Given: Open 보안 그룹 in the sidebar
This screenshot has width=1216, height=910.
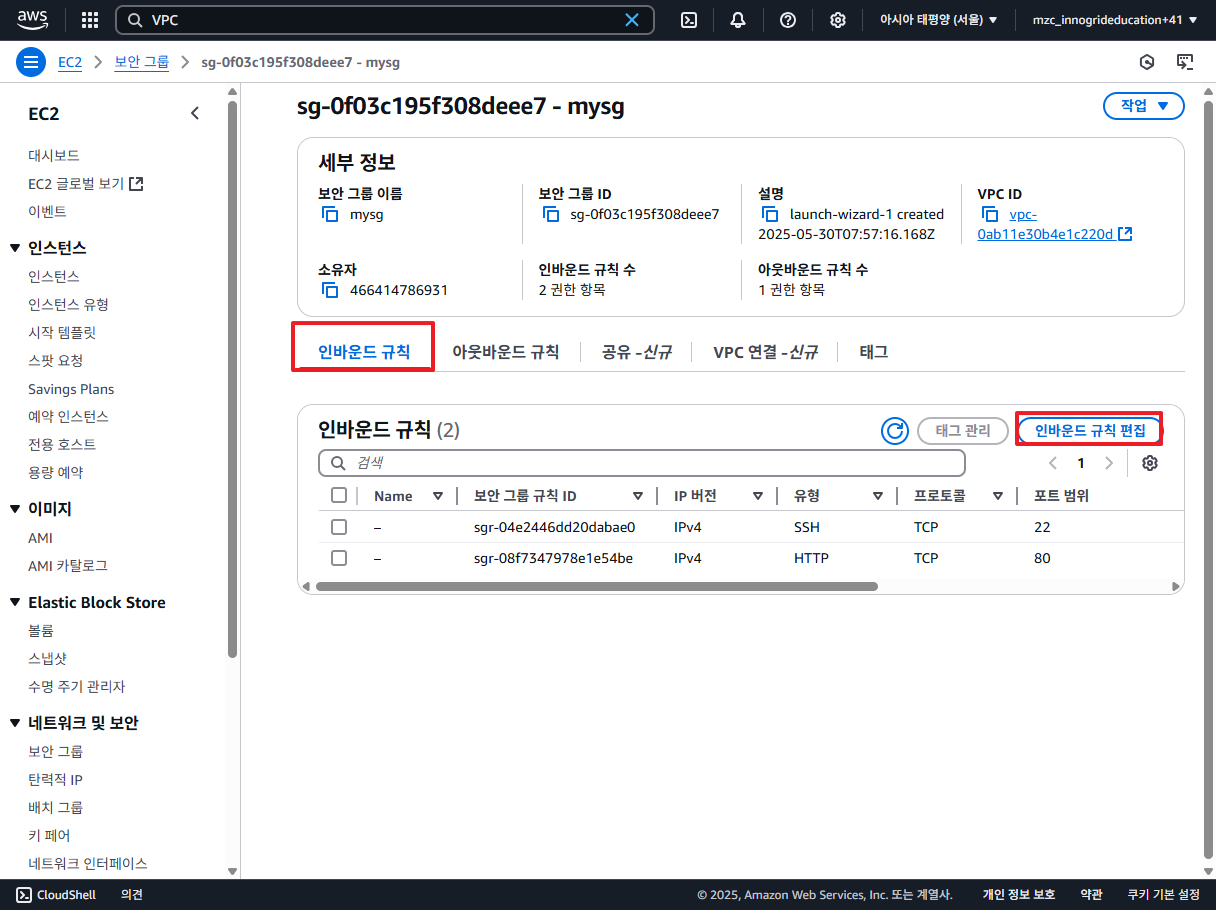Looking at the screenshot, I should pos(55,751).
